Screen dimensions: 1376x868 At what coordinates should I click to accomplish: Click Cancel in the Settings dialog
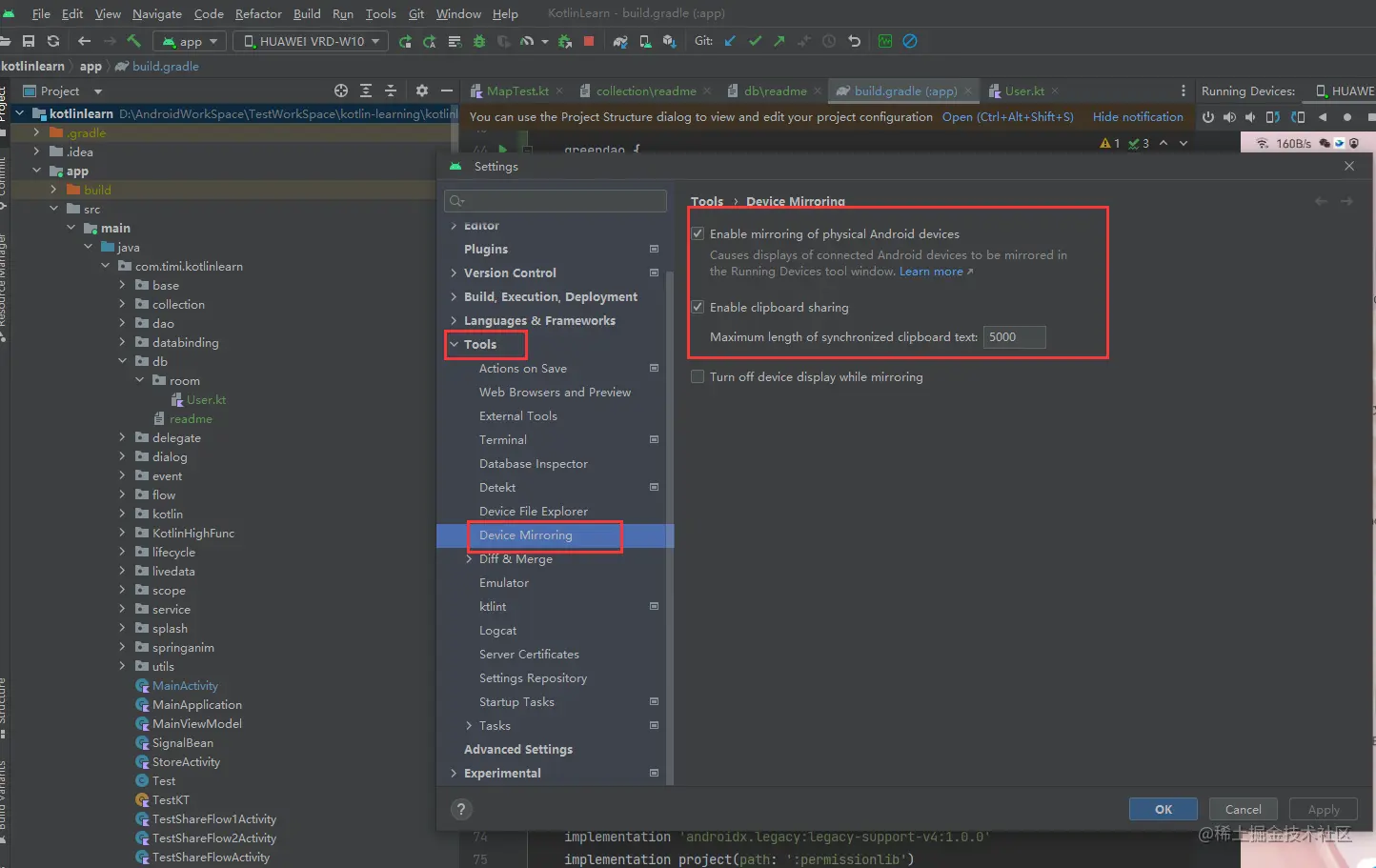coord(1243,809)
